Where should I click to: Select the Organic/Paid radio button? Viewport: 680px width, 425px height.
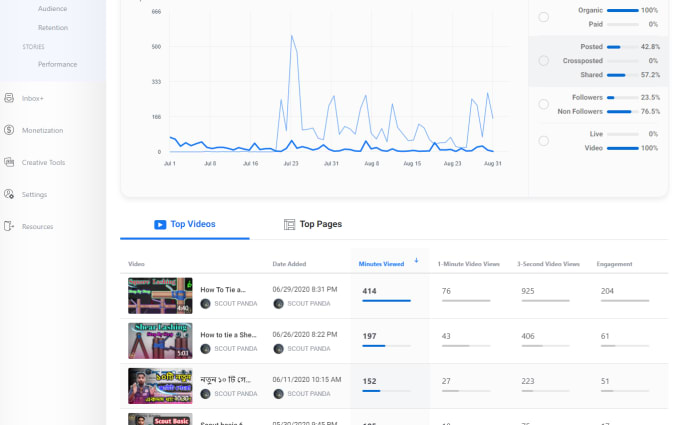tap(543, 17)
